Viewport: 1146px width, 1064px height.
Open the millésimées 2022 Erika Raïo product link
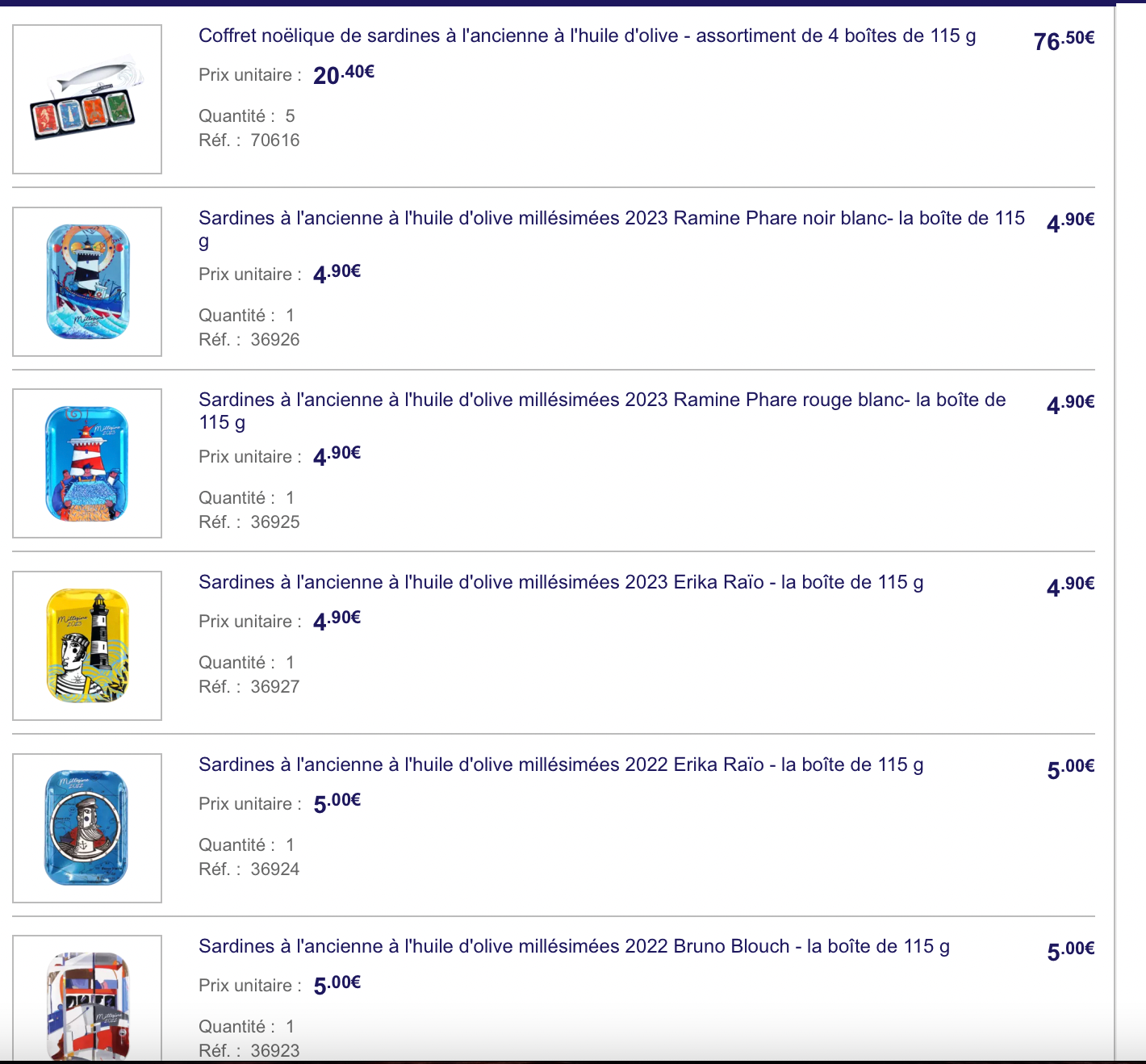(x=561, y=765)
